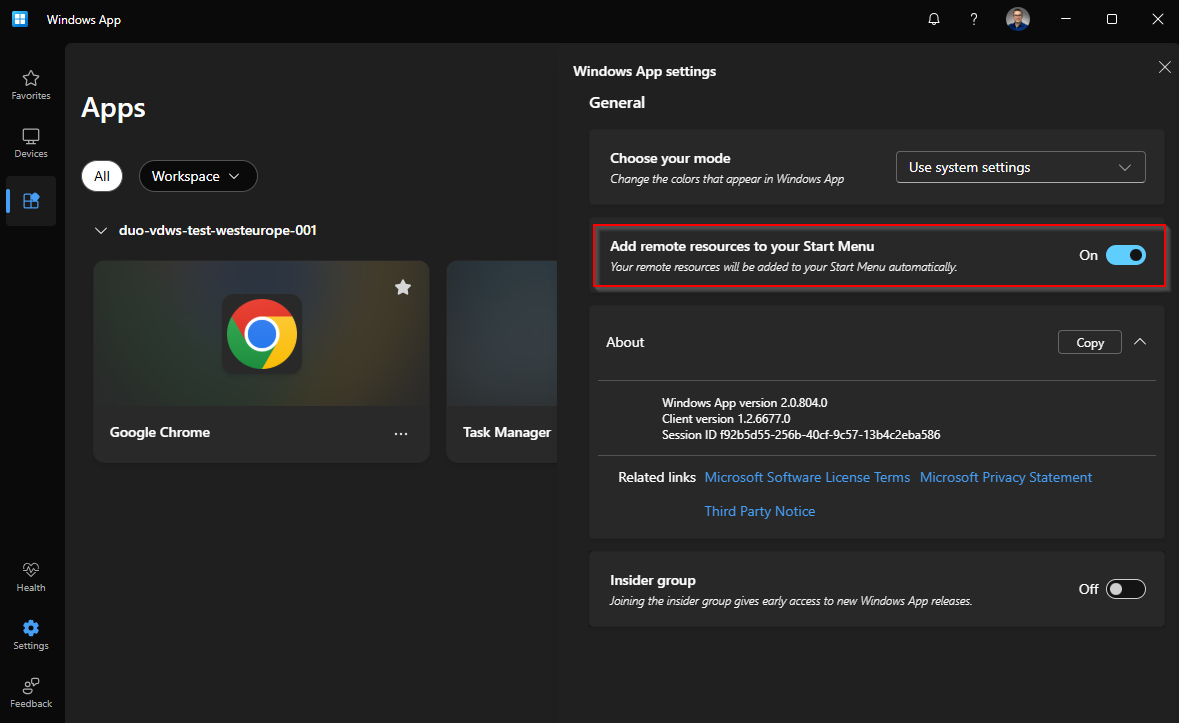Click the Settings gear icon

pos(31,633)
